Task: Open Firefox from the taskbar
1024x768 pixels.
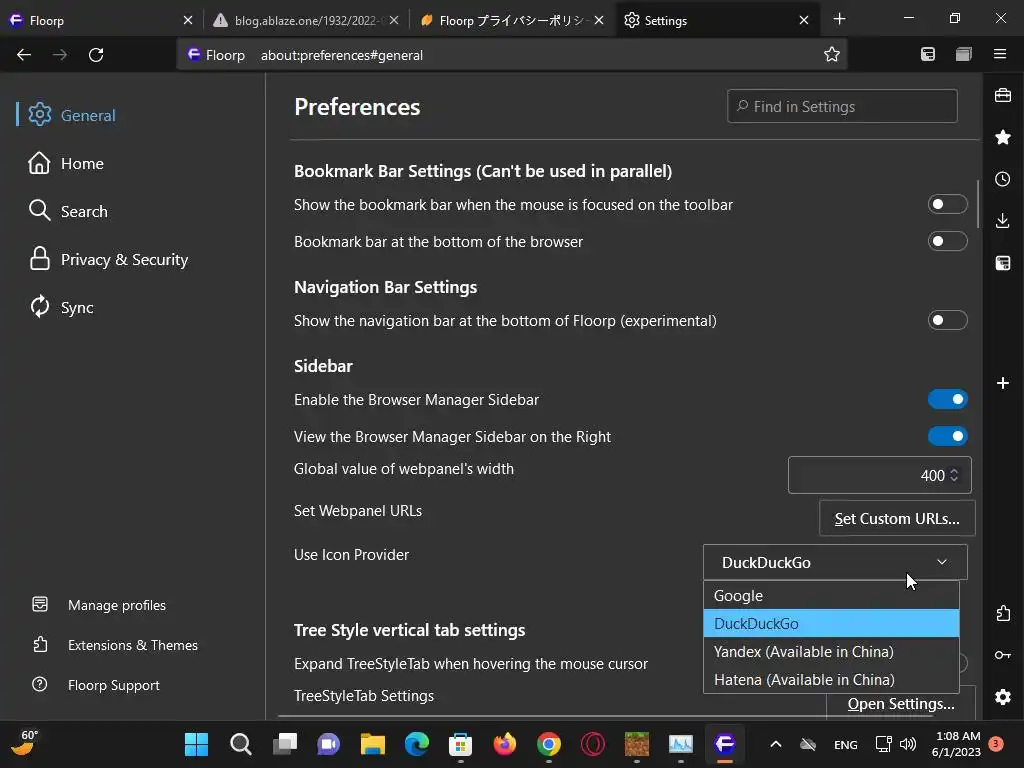Action: [x=505, y=744]
